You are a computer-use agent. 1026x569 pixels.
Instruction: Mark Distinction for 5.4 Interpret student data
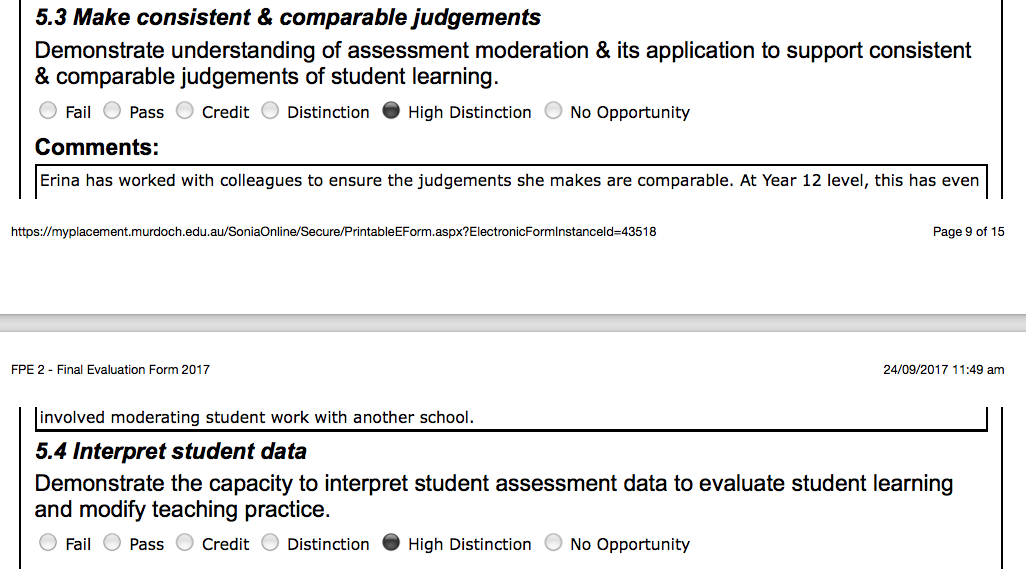[x=270, y=542]
